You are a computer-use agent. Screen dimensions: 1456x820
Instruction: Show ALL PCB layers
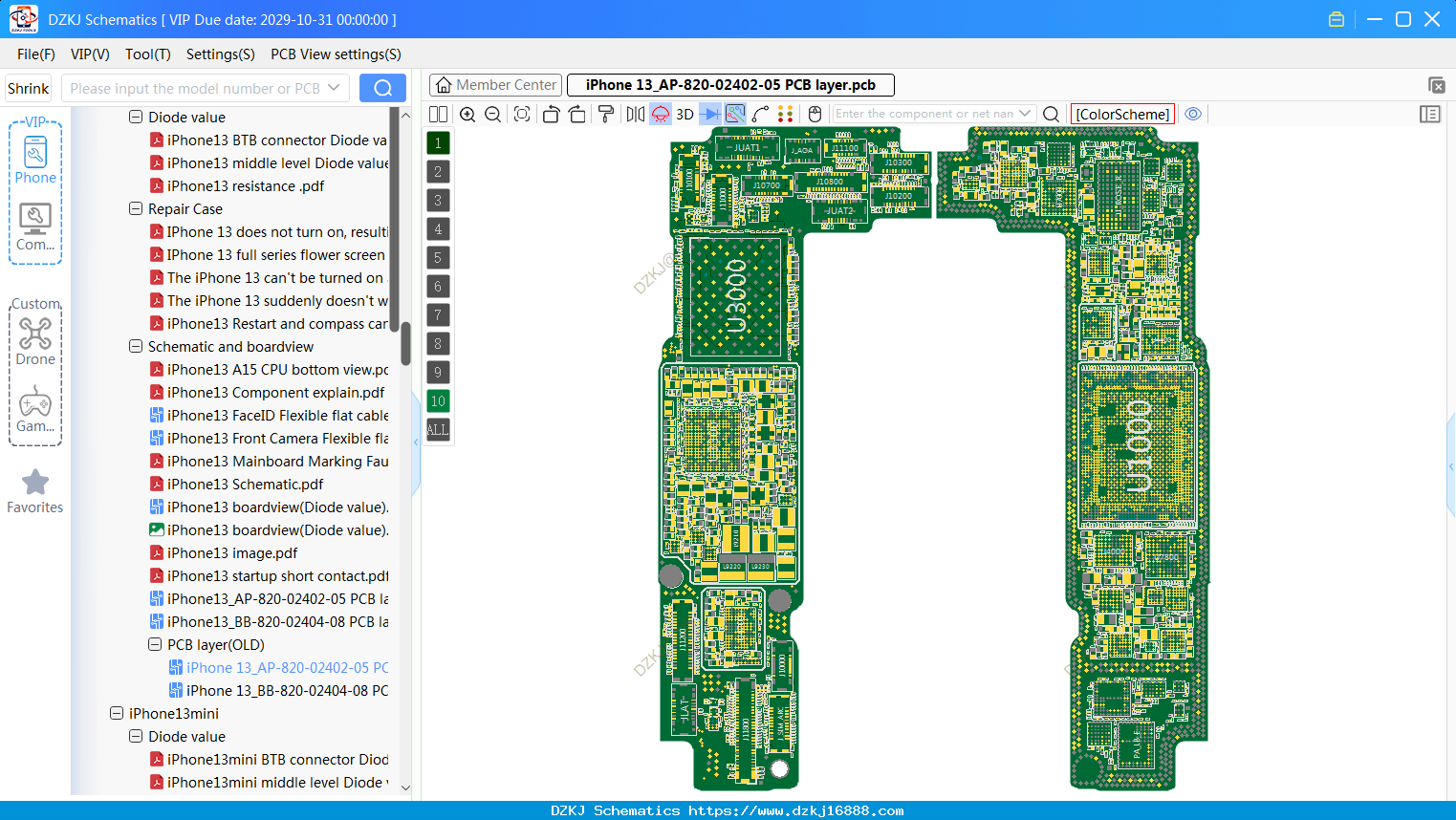point(438,429)
